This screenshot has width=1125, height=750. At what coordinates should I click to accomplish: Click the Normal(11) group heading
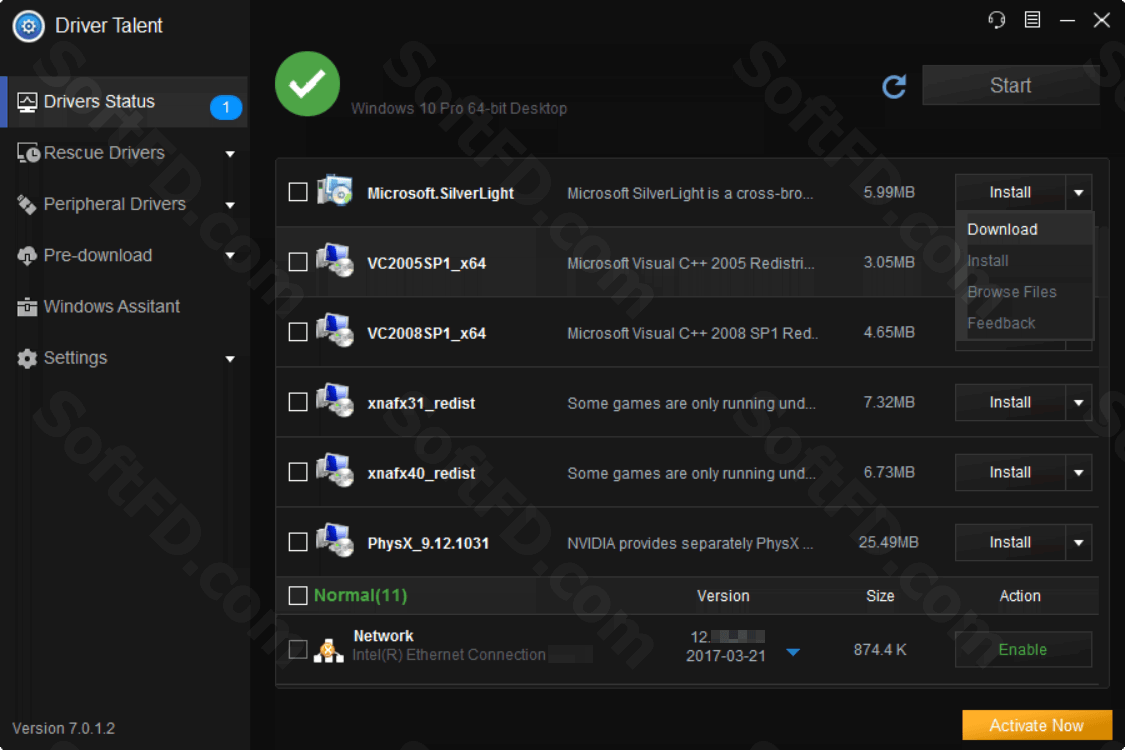(x=360, y=596)
